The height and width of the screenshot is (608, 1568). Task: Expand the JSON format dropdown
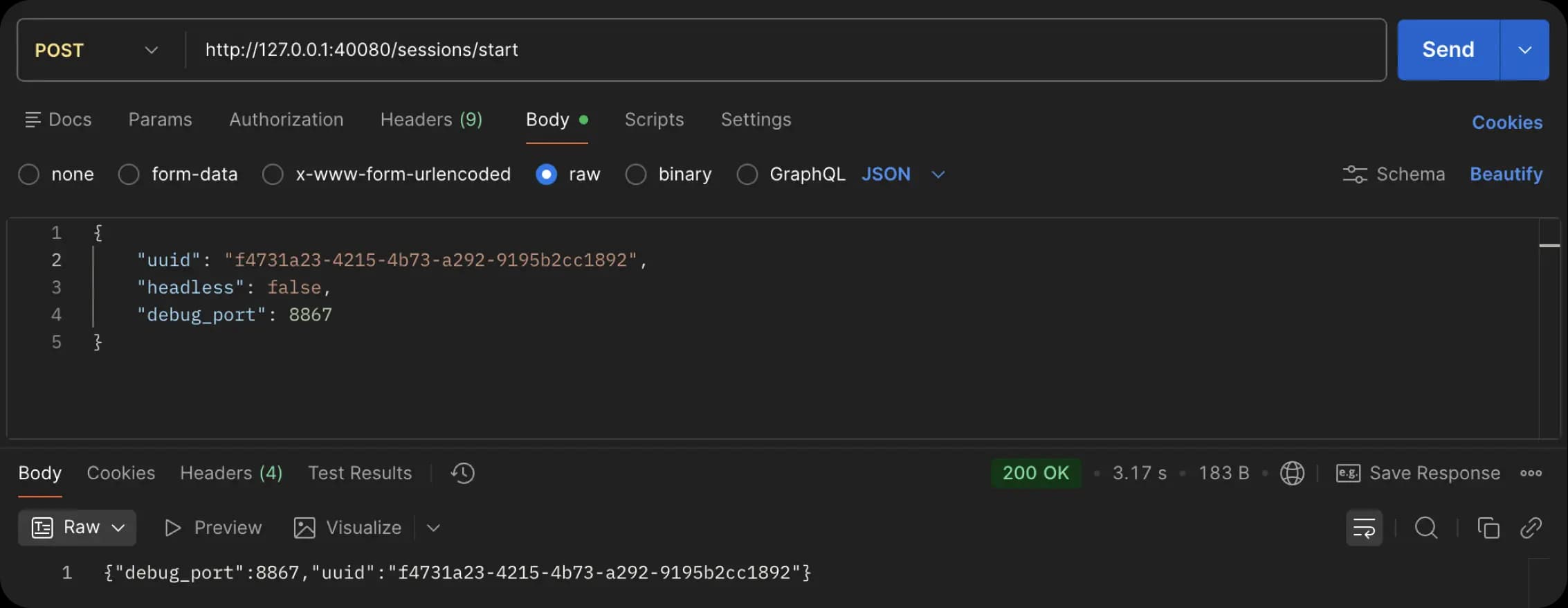pyautogui.click(x=938, y=174)
